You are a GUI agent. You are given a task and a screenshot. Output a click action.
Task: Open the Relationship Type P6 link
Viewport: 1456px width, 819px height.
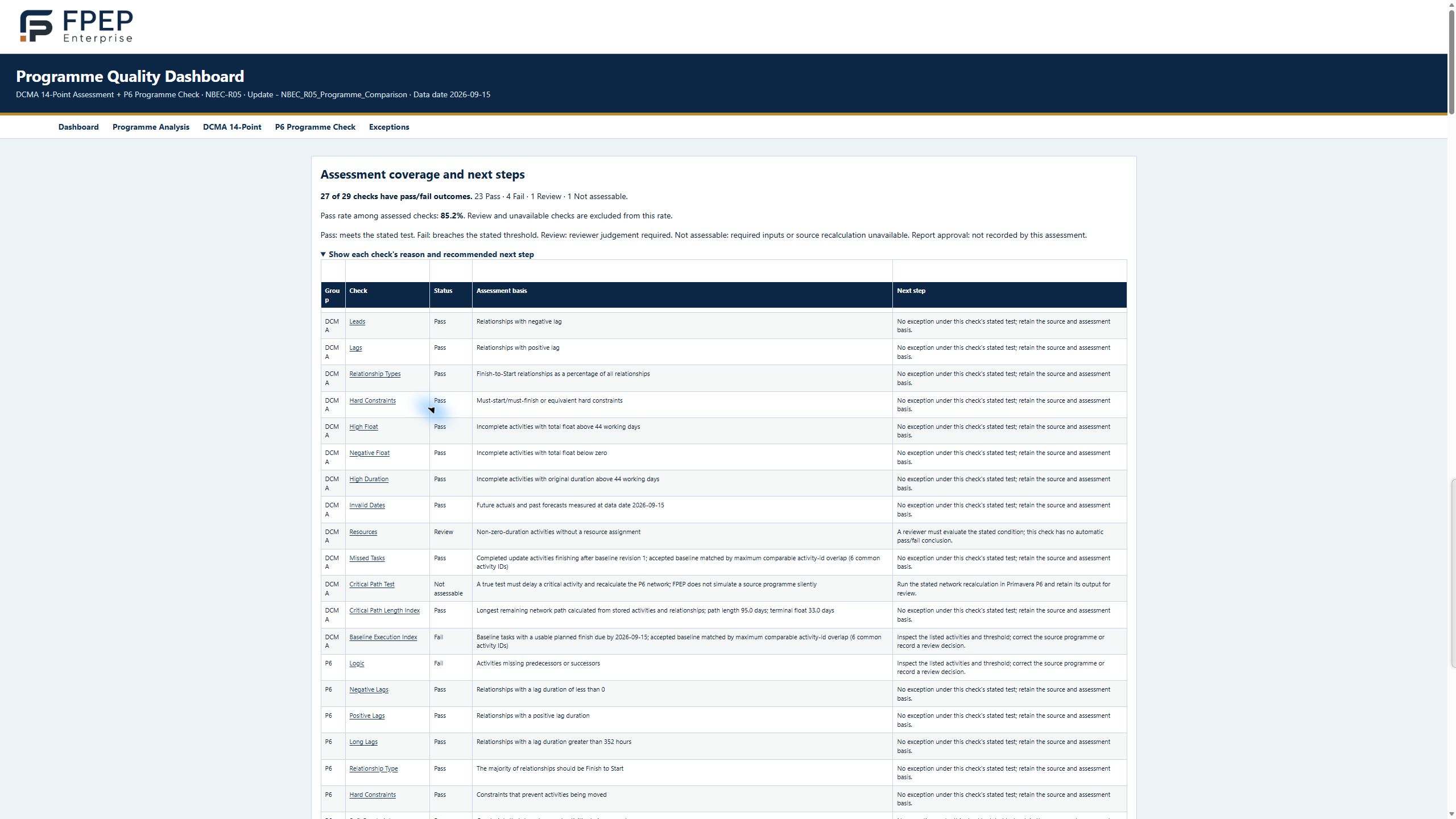coord(373,768)
